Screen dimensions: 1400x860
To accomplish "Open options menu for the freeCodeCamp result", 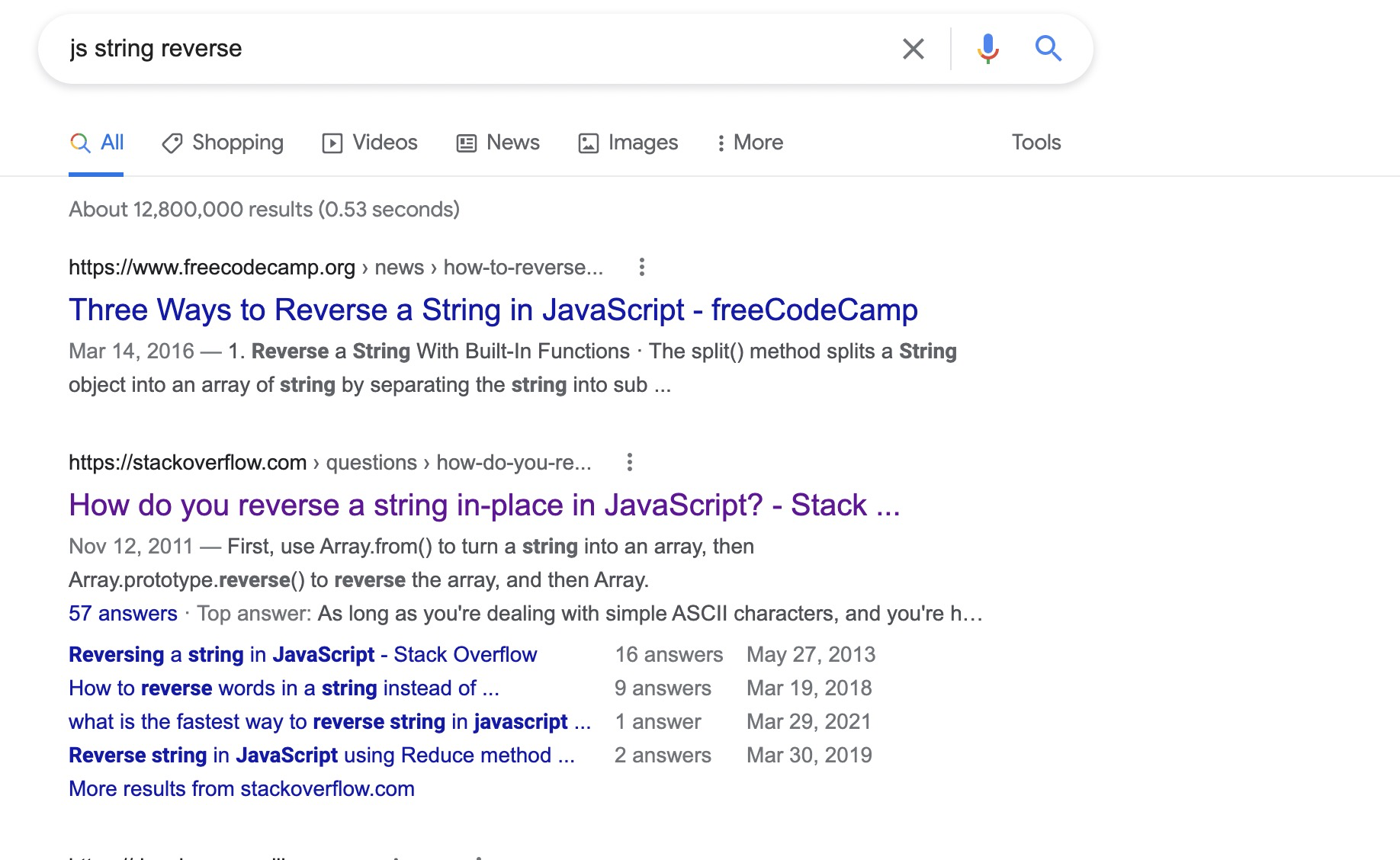I will pos(642,267).
